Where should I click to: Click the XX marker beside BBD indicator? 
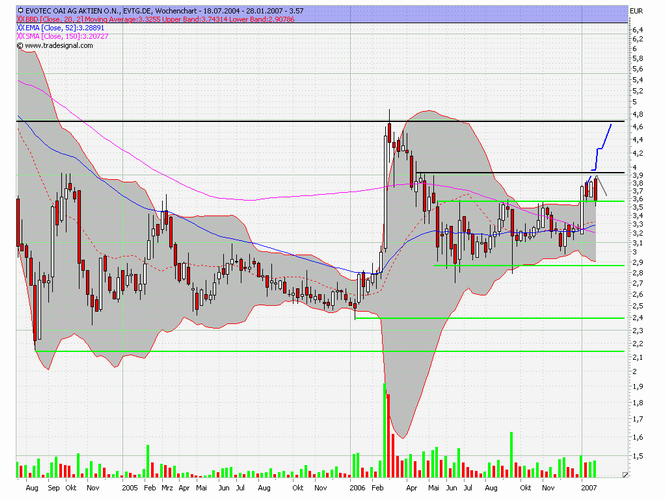pyautogui.click(x=20, y=19)
